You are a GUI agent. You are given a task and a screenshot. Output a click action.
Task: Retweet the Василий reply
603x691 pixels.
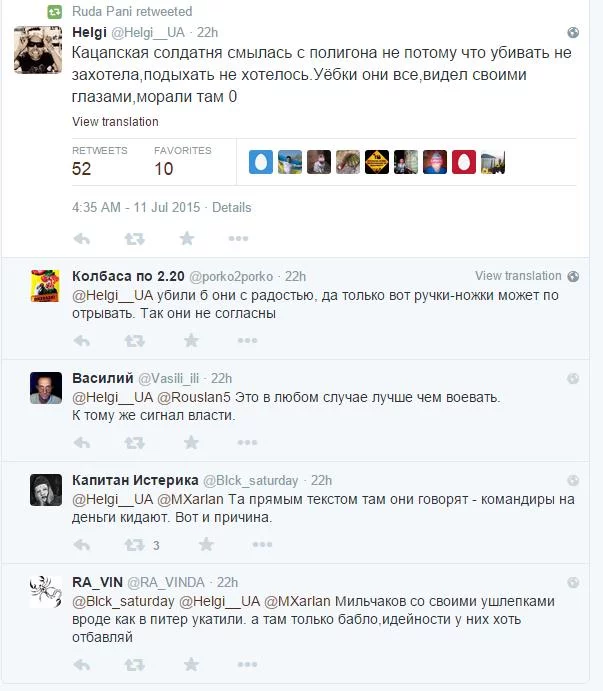(x=134, y=442)
